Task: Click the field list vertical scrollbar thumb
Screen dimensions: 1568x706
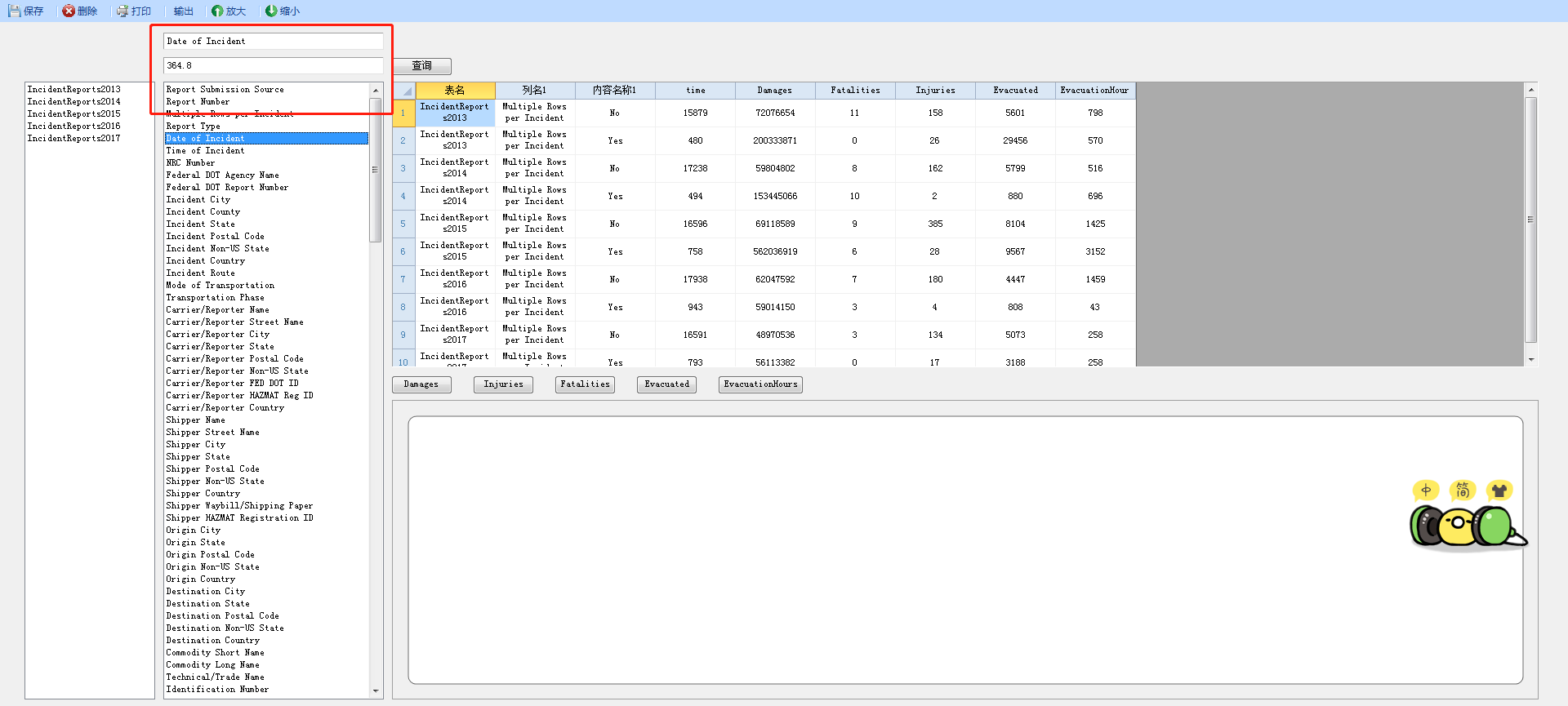Action: [376, 170]
